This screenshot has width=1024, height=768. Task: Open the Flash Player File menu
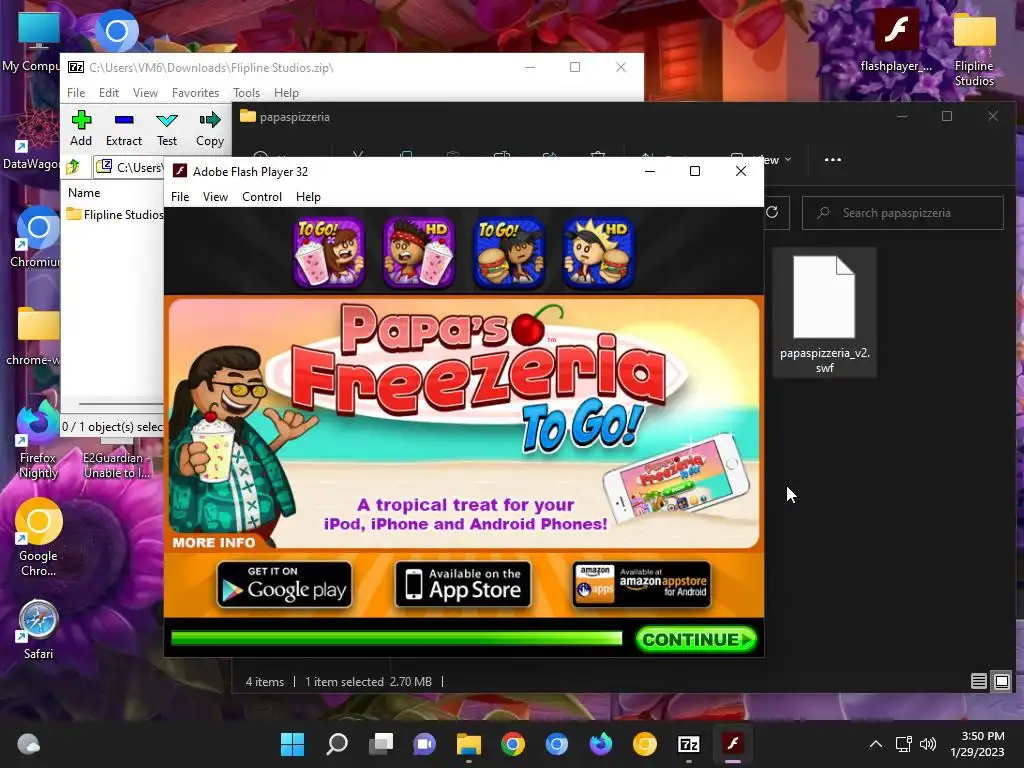(x=180, y=197)
